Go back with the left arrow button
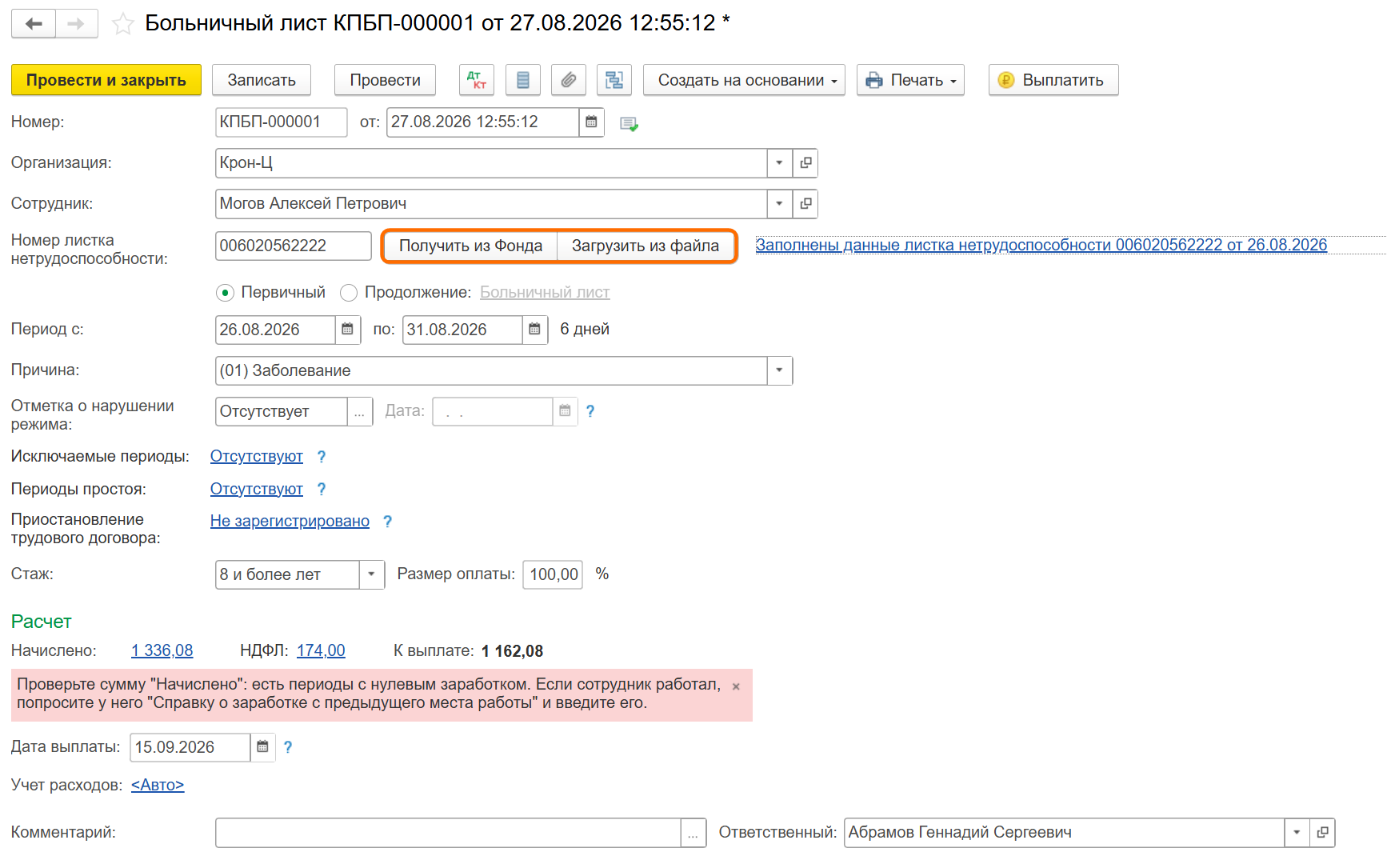The height and width of the screenshot is (868, 1387). 34,24
